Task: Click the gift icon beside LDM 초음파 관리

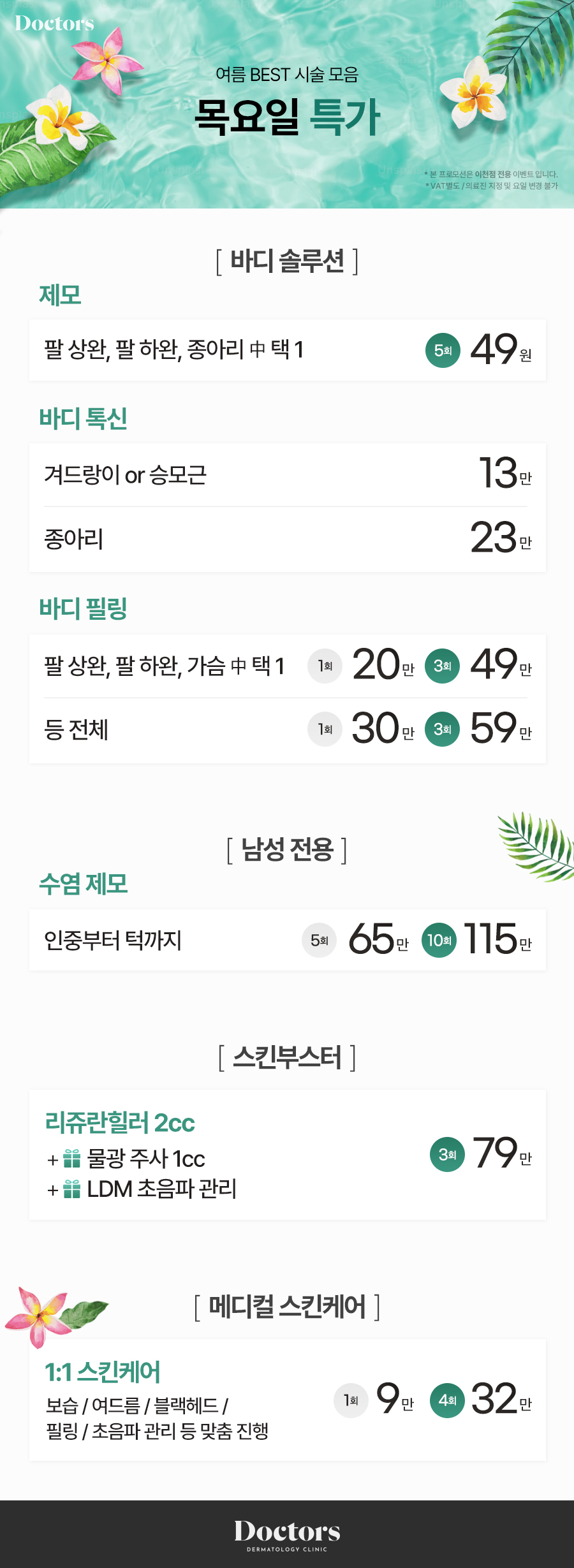Action: coord(72,1189)
